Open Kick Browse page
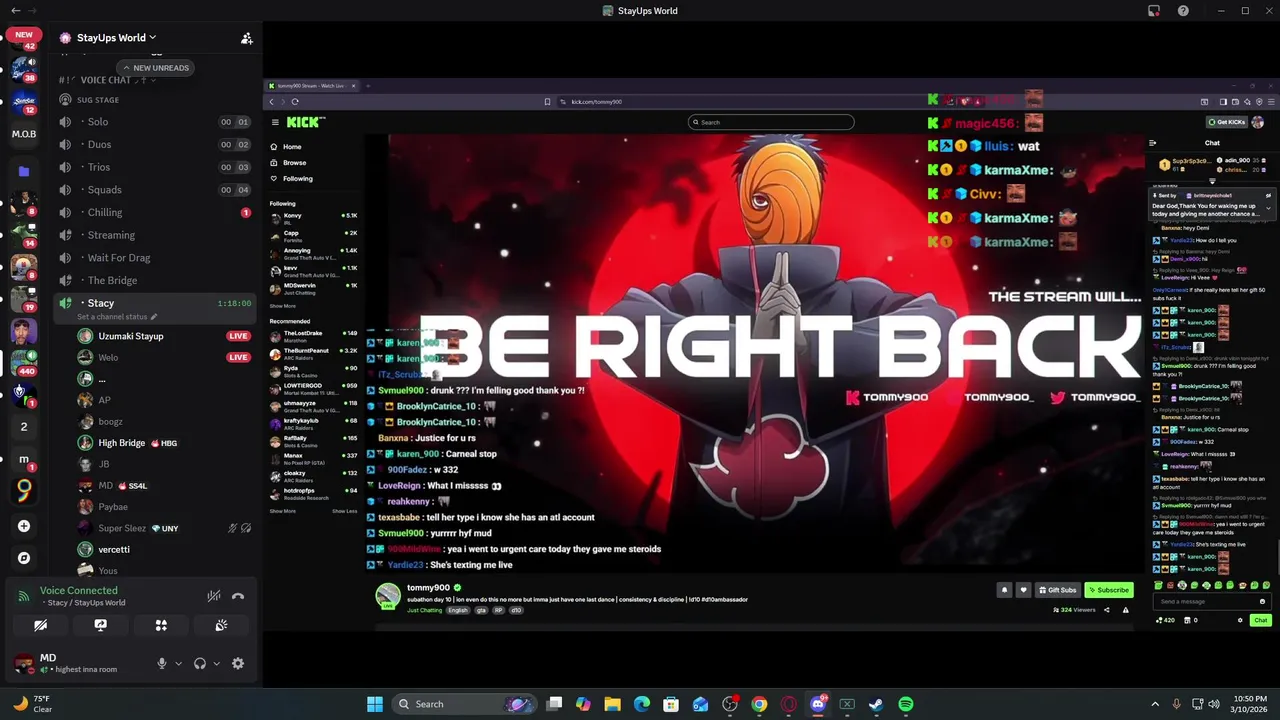The height and width of the screenshot is (720, 1280). point(294,162)
